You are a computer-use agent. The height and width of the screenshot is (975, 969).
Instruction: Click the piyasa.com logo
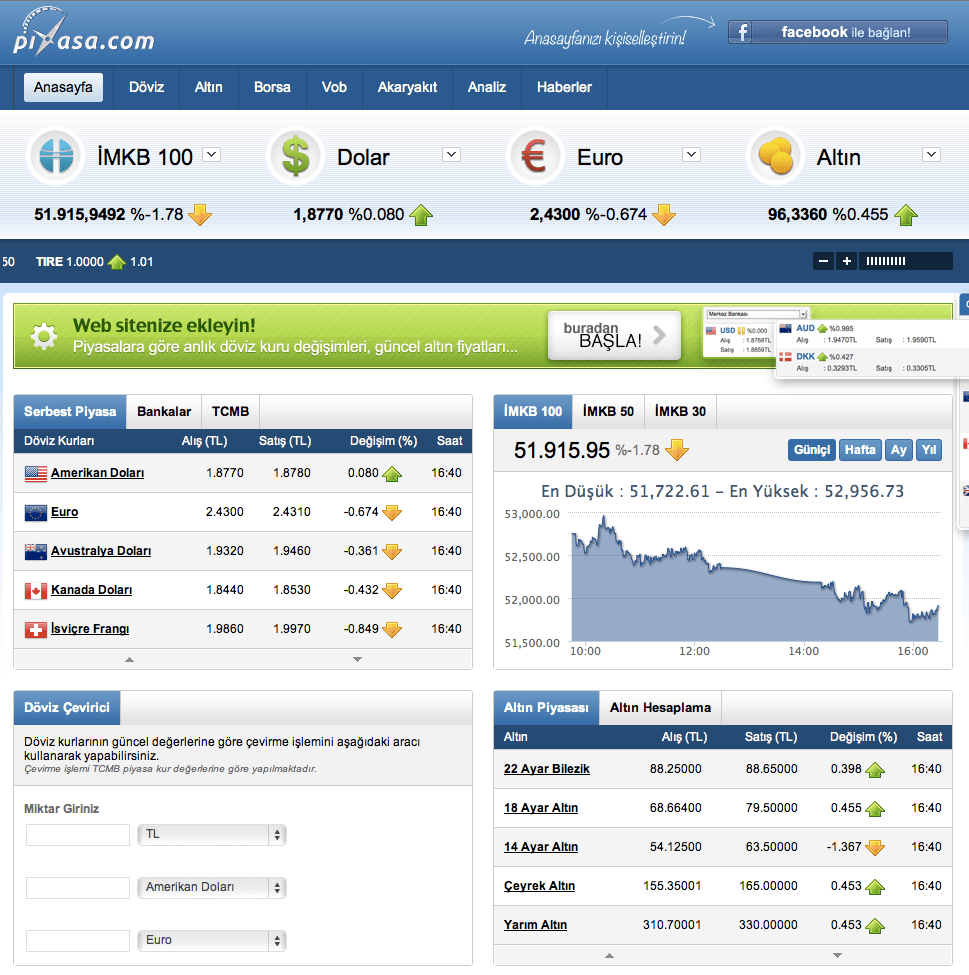click(x=83, y=34)
